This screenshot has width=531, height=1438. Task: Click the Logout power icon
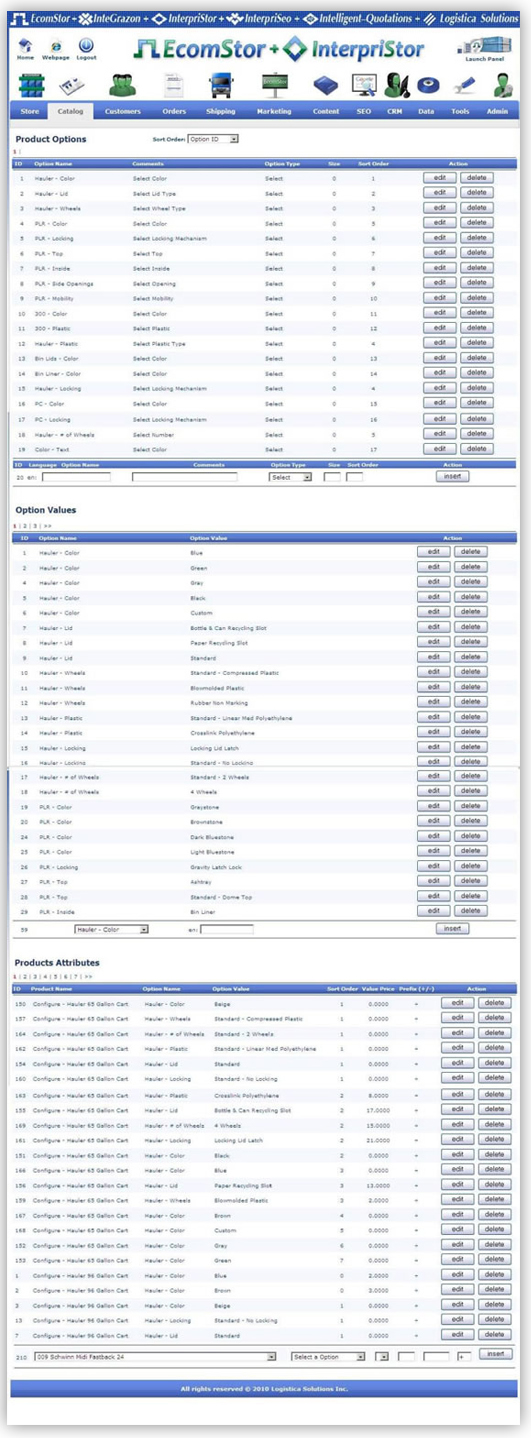tap(86, 44)
